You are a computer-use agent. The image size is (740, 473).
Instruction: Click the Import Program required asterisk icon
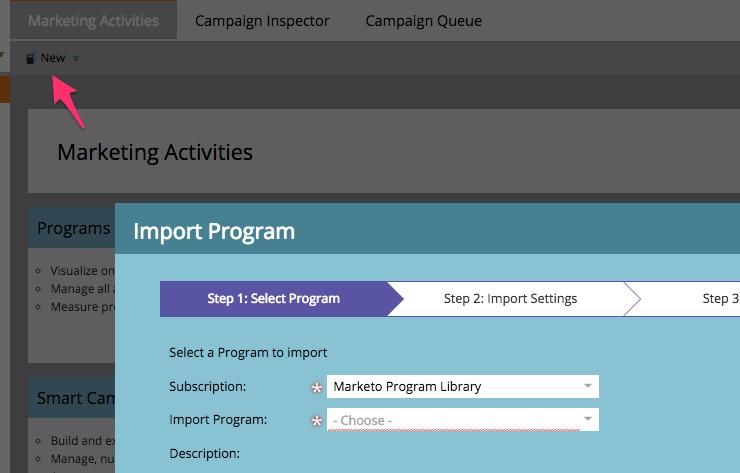coord(317,421)
